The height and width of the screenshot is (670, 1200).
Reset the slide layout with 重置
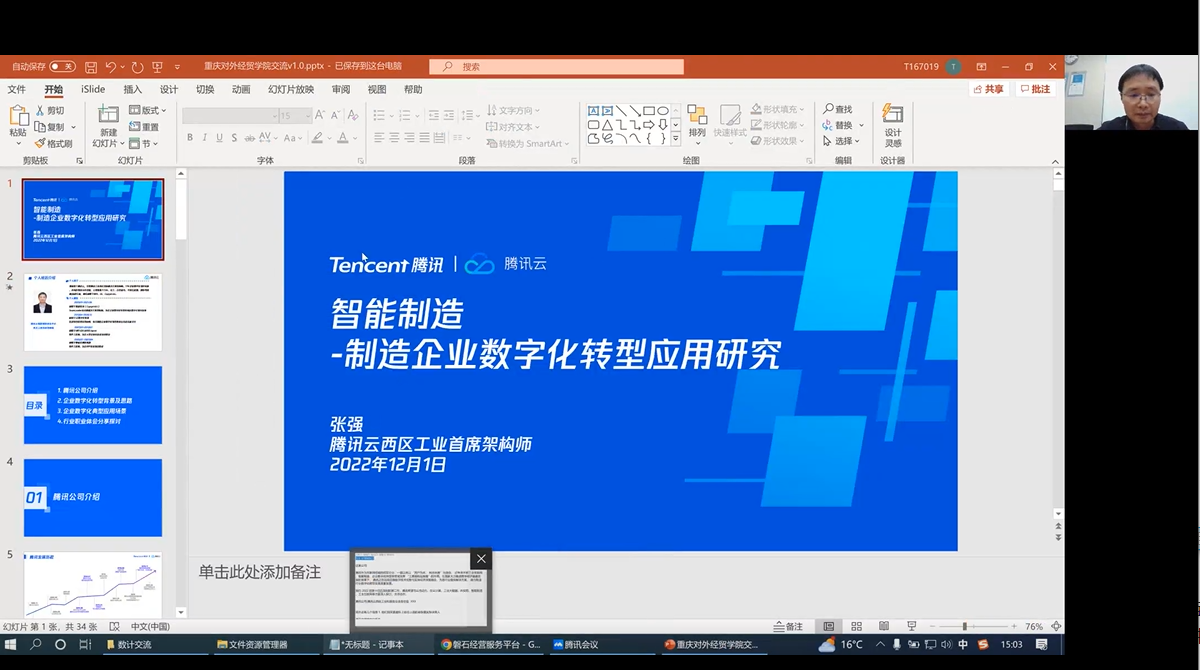click(x=145, y=127)
